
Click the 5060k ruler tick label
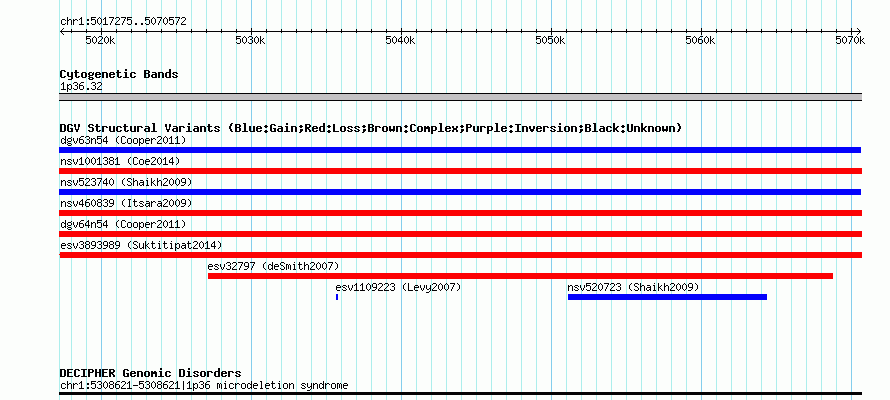[700, 41]
